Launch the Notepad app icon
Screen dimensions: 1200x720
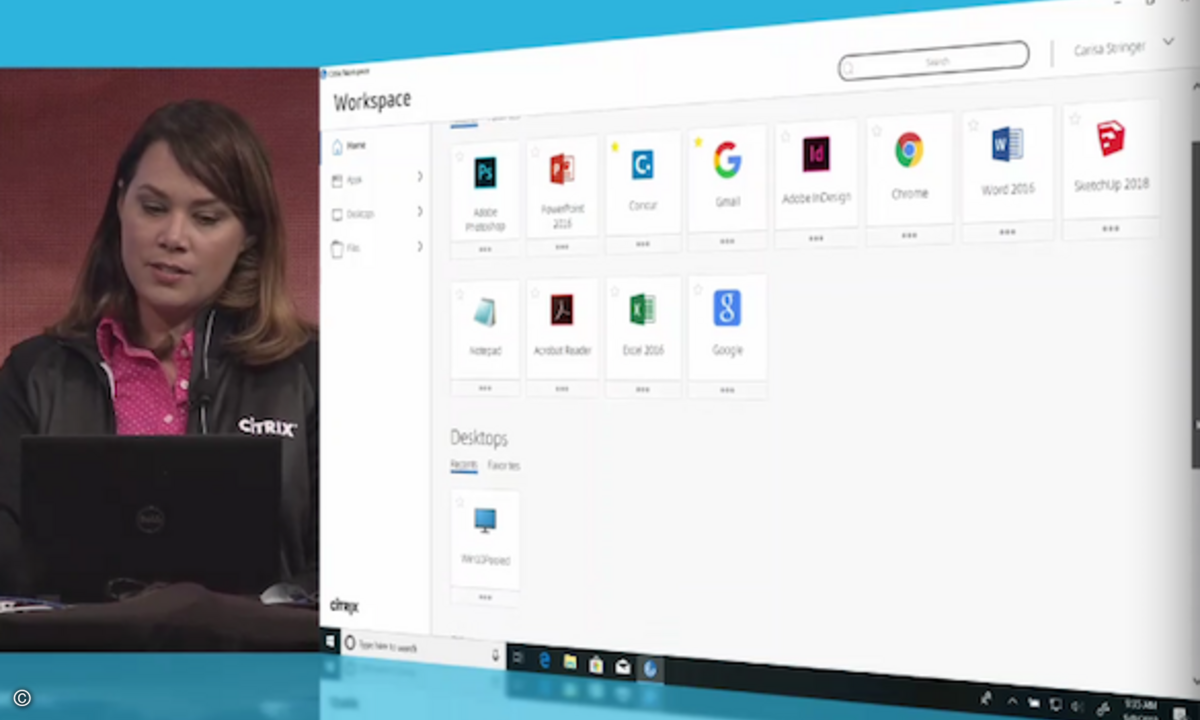coord(485,311)
